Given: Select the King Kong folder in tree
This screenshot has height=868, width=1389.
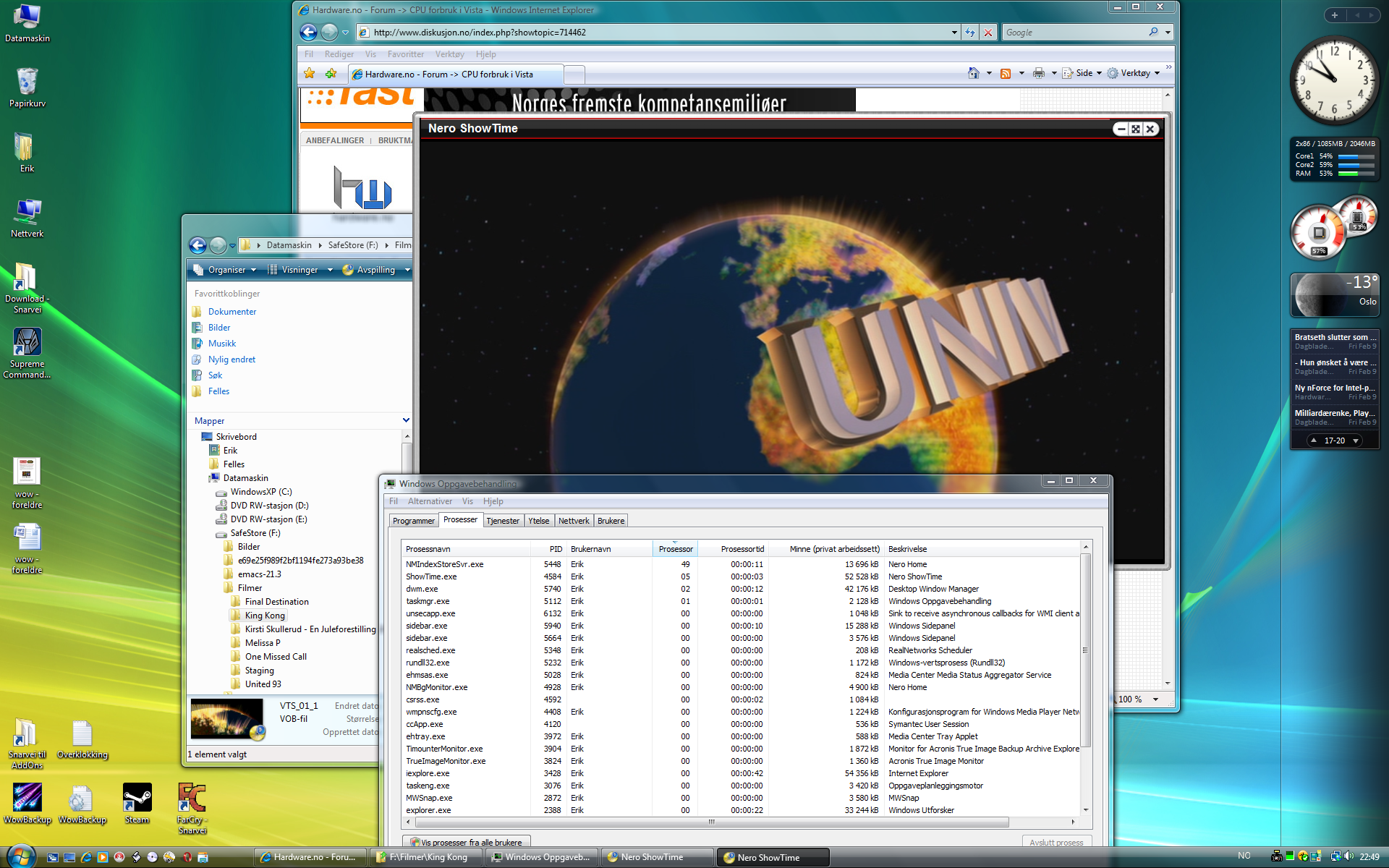Looking at the screenshot, I should click(x=265, y=616).
